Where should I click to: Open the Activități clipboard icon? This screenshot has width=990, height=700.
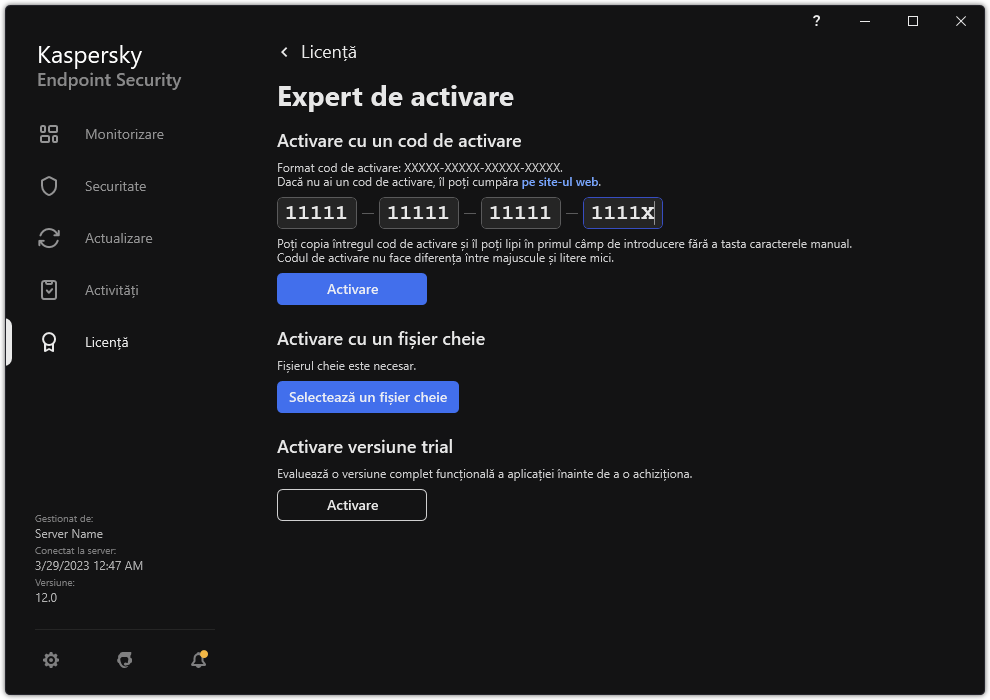49,289
